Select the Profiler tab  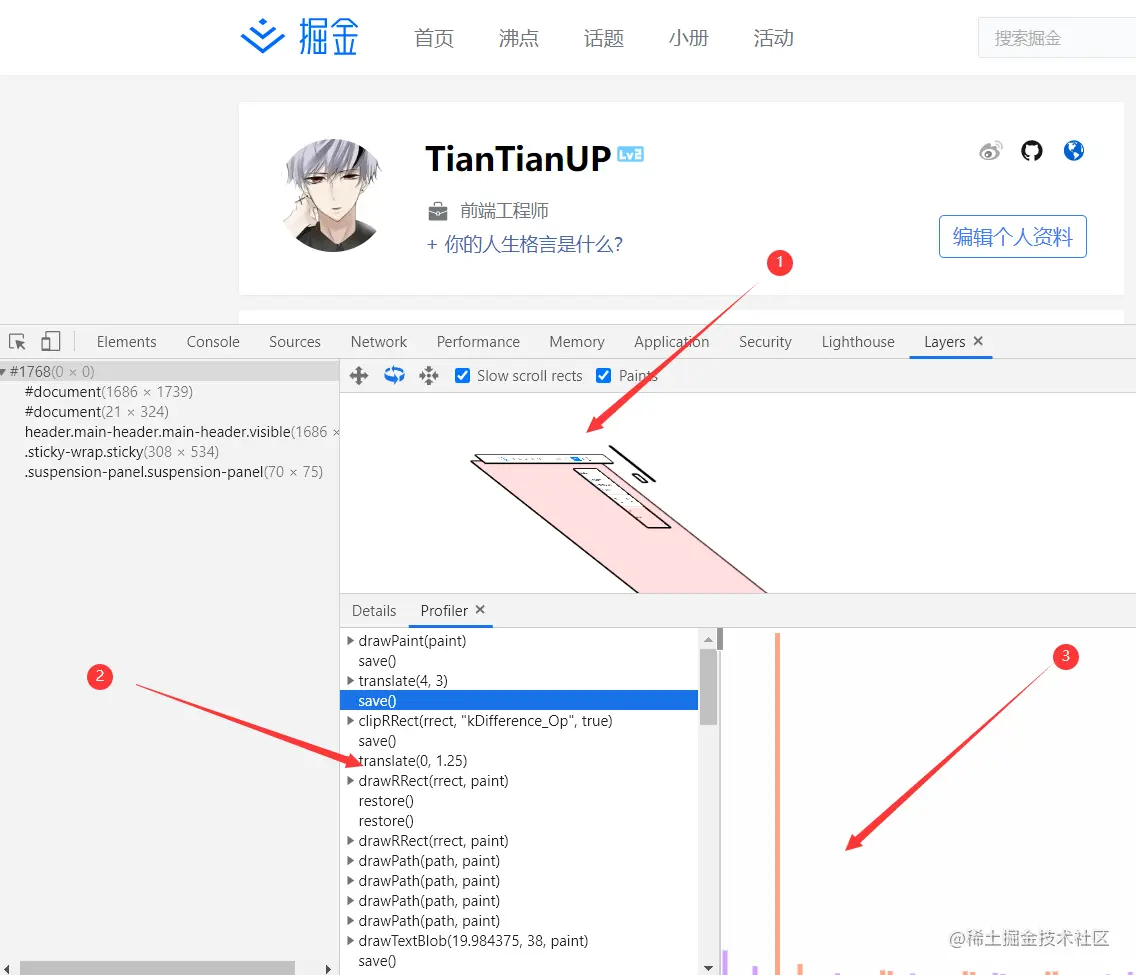pyautogui.click(x=444, y=611)
